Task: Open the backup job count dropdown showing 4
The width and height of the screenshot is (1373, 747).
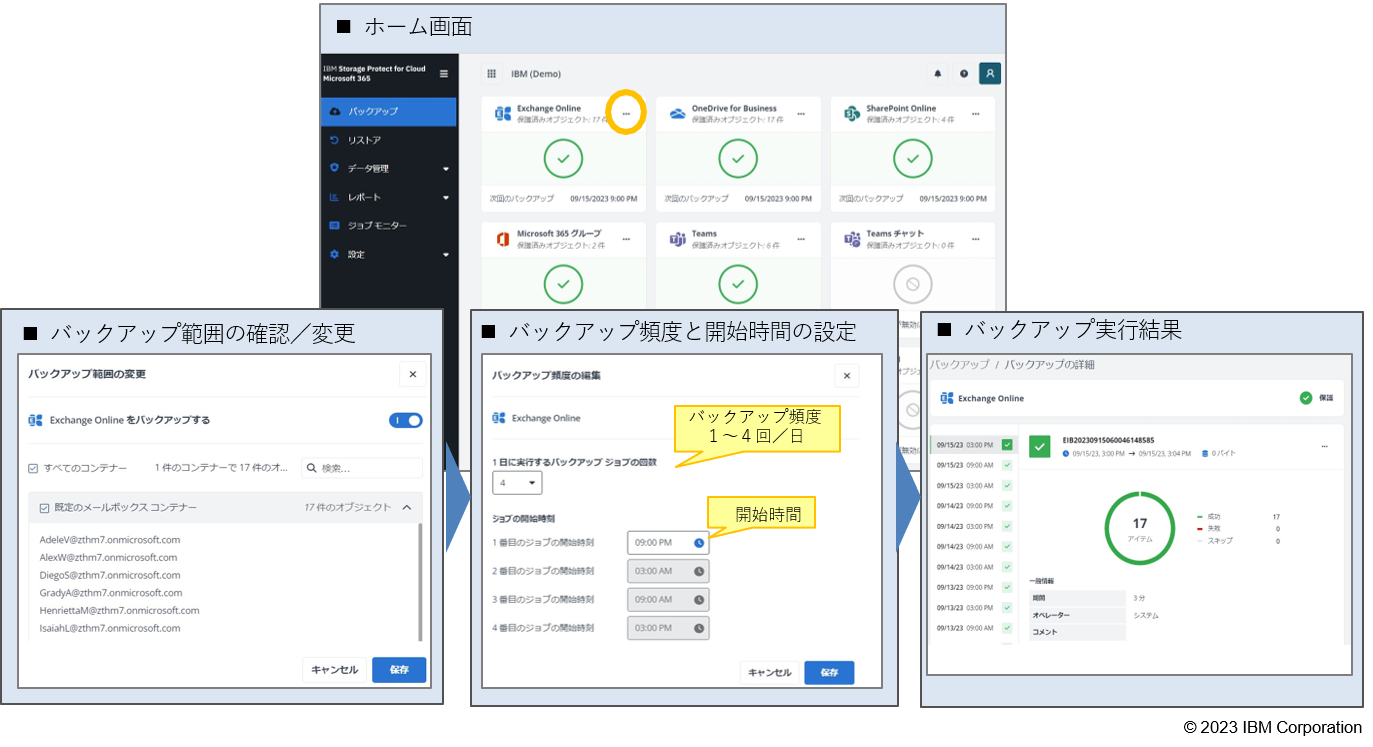Action: 517,482
